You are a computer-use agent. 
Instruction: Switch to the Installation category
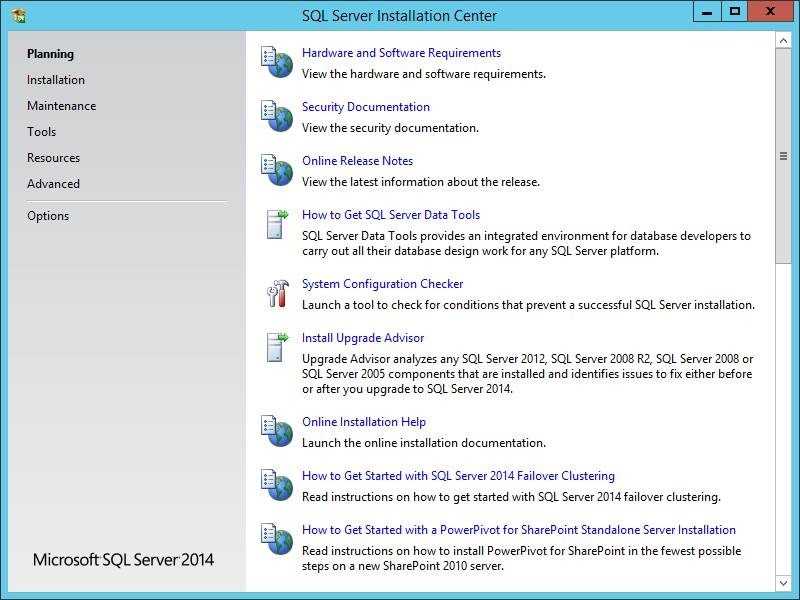point(56,80)
